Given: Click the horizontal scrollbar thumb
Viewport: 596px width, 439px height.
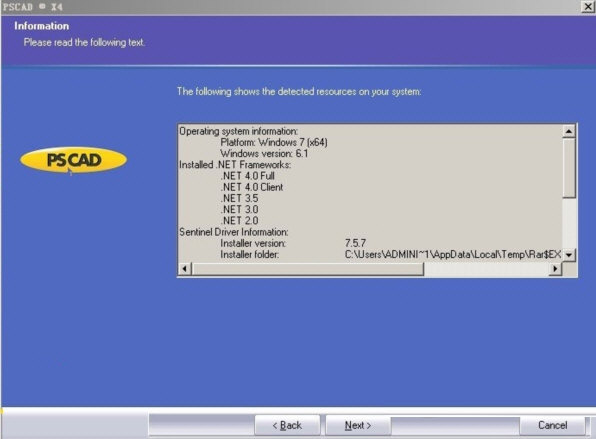Looking at the screenshot, I should click(x=307, y=269).
